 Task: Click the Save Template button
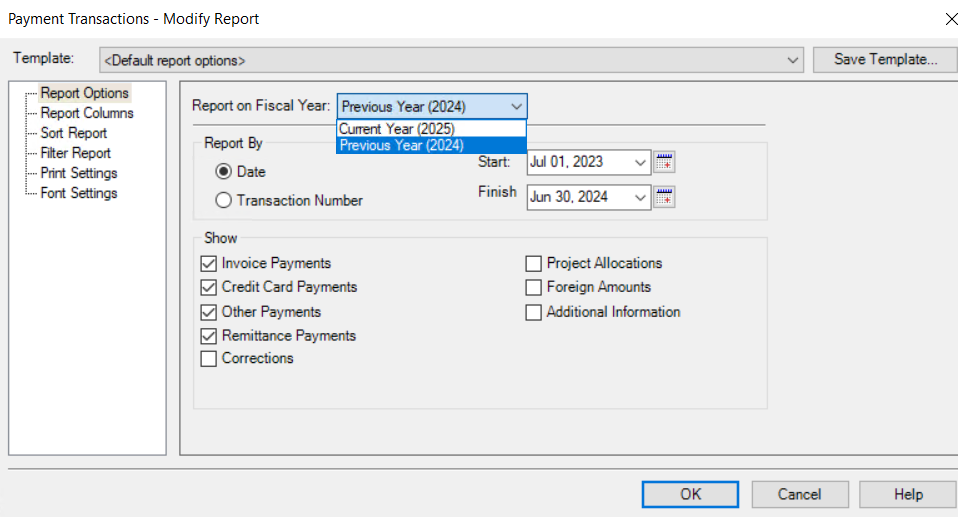point(885,59)
